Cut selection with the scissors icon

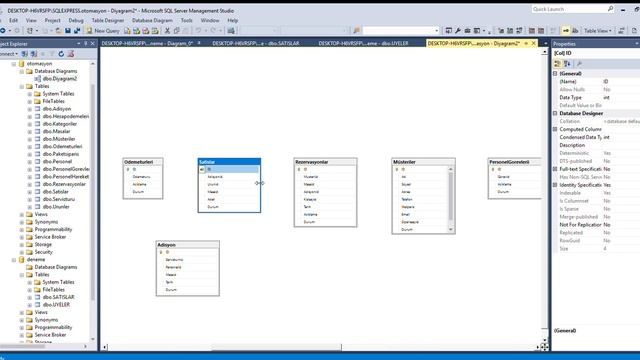coord(167,31)
